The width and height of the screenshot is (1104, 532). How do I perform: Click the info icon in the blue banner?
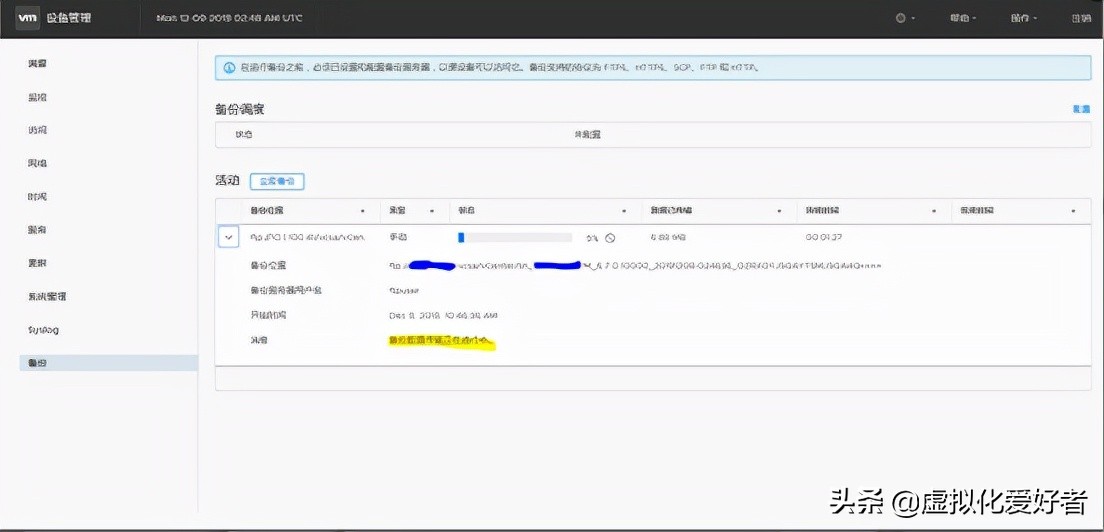tap(229, 68)
